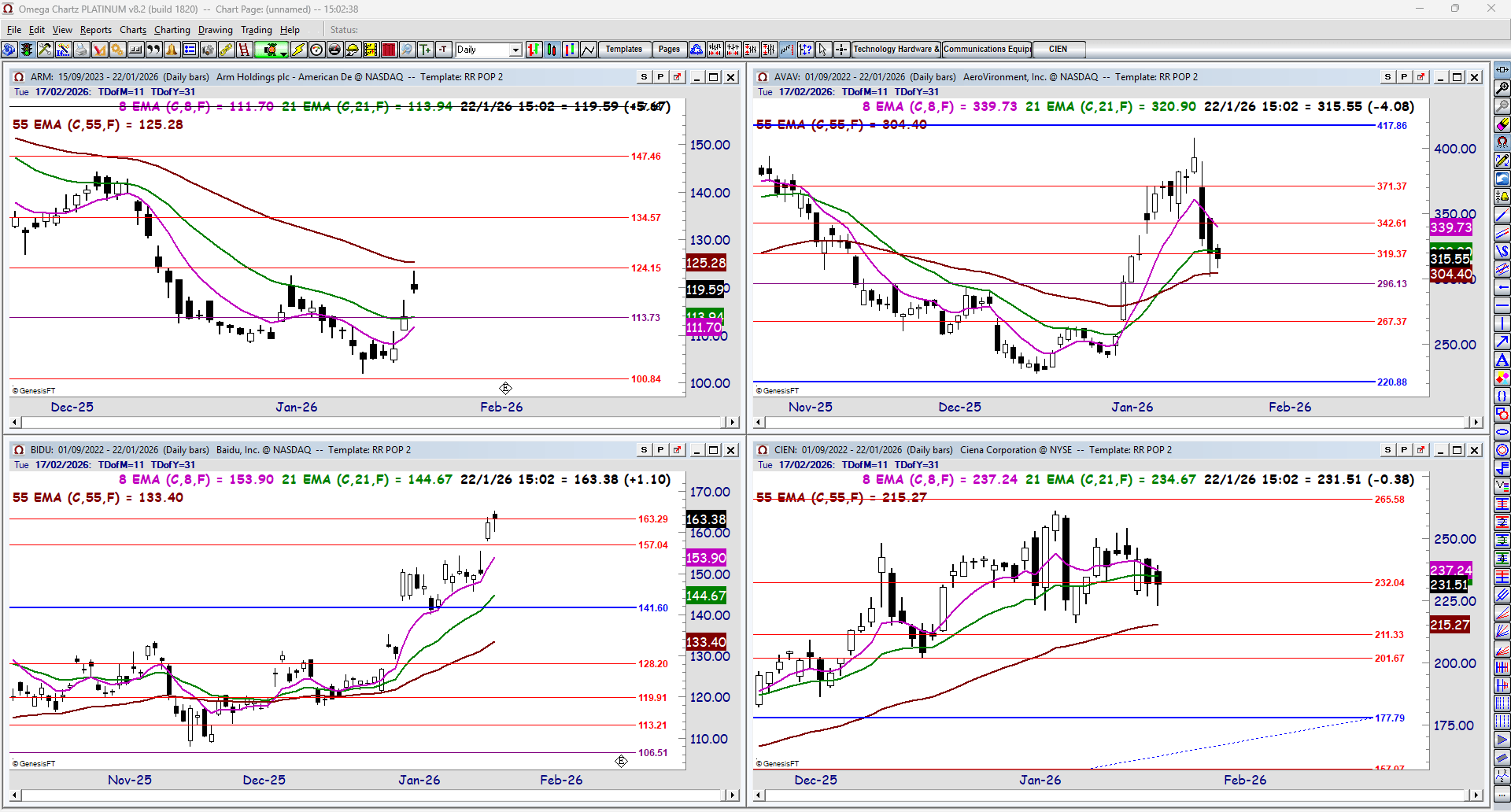Open the Drawing menu

point(216,30)
